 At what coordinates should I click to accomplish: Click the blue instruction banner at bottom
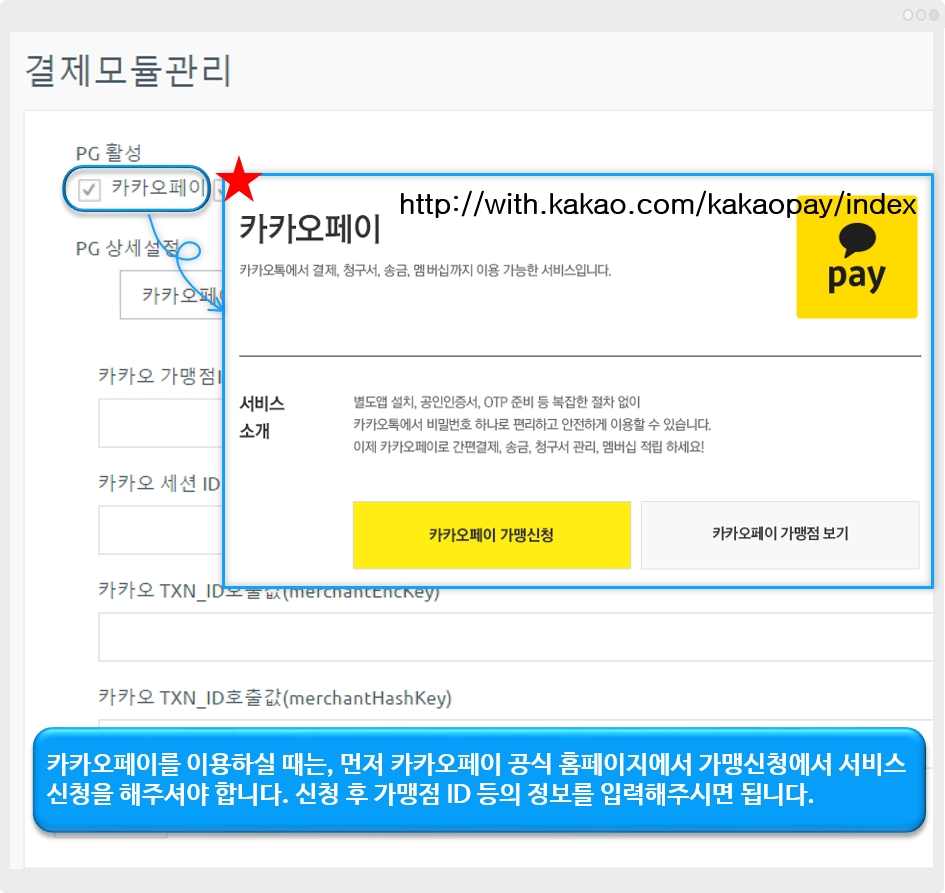tap(479, 780)
